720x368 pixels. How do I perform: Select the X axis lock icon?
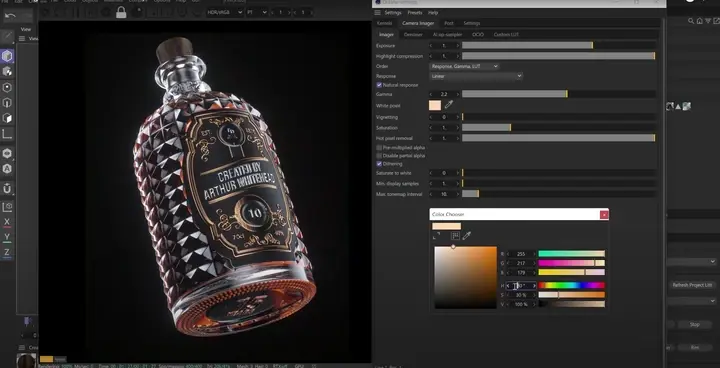tap(7, 222)
